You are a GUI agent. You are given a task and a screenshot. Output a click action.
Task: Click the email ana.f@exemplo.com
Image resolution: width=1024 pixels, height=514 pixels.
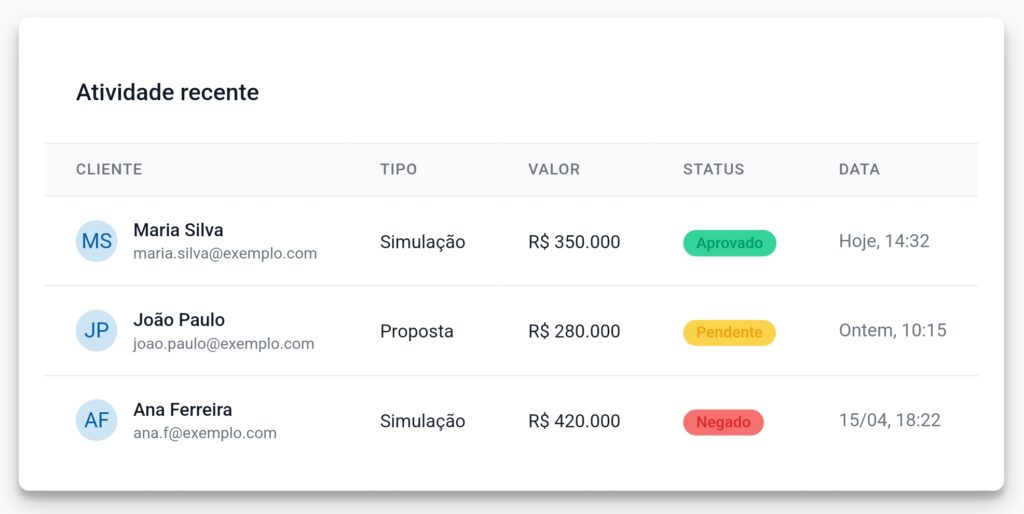[205, 434]
